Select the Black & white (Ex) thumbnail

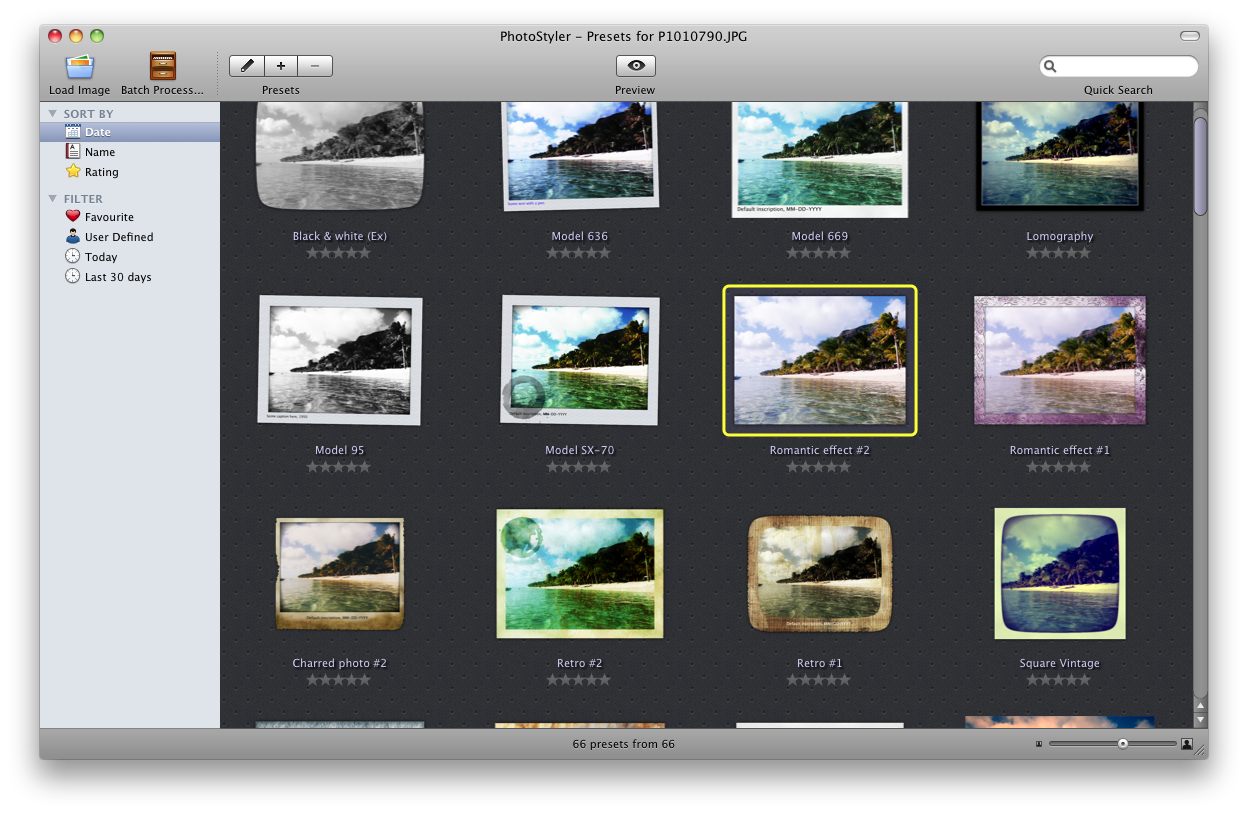(x=340, y=155)
